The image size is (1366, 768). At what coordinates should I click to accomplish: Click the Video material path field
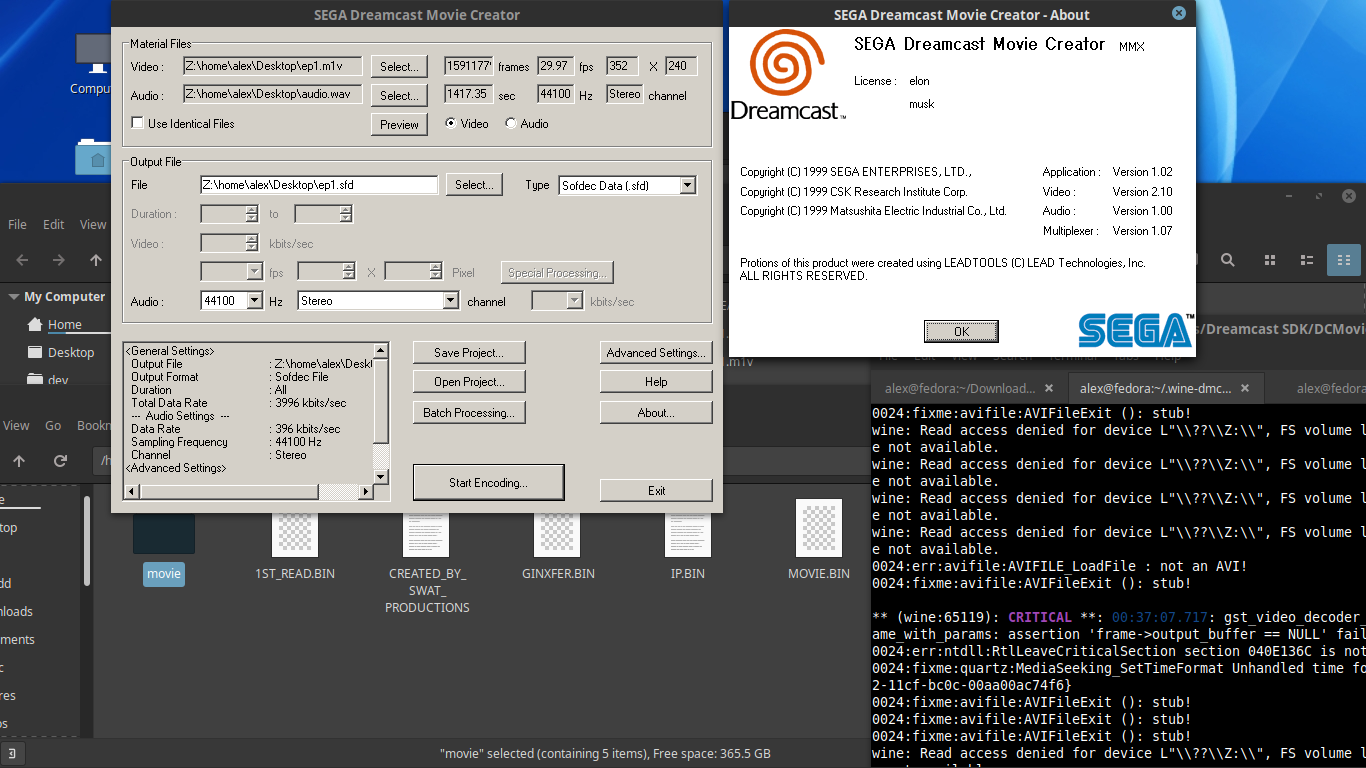coord(273,67)
